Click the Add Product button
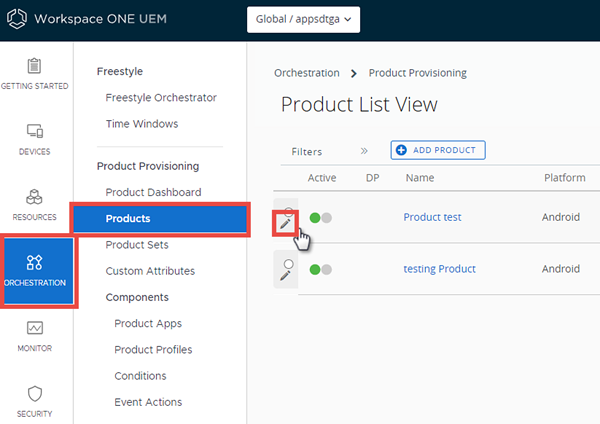The width and height of the screenshot is (600, 424). click(x=438, y=150)
